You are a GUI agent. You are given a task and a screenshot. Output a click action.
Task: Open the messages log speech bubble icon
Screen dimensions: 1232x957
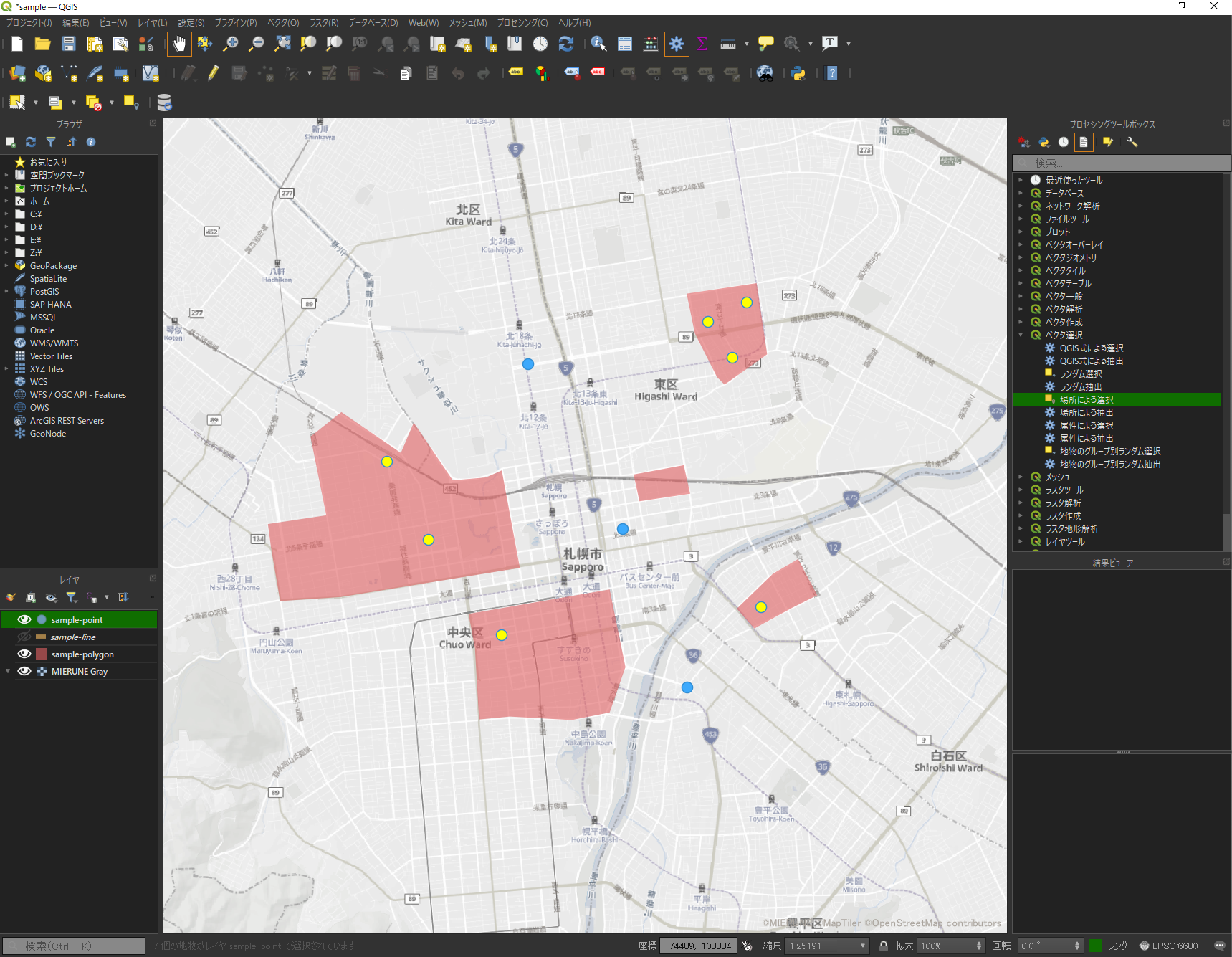[1220, 946]
